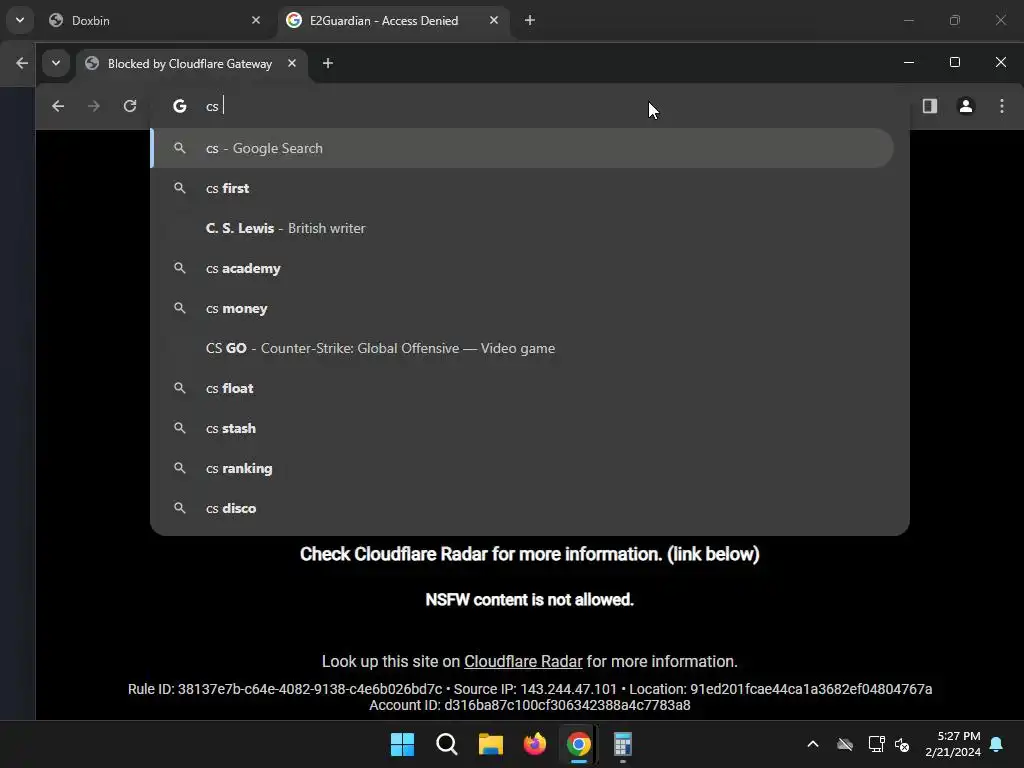The width and height of the screenshot is (1024, 768).
Task: Close the E2Guardian - Access Denied tab
Action: click(494, 20)
